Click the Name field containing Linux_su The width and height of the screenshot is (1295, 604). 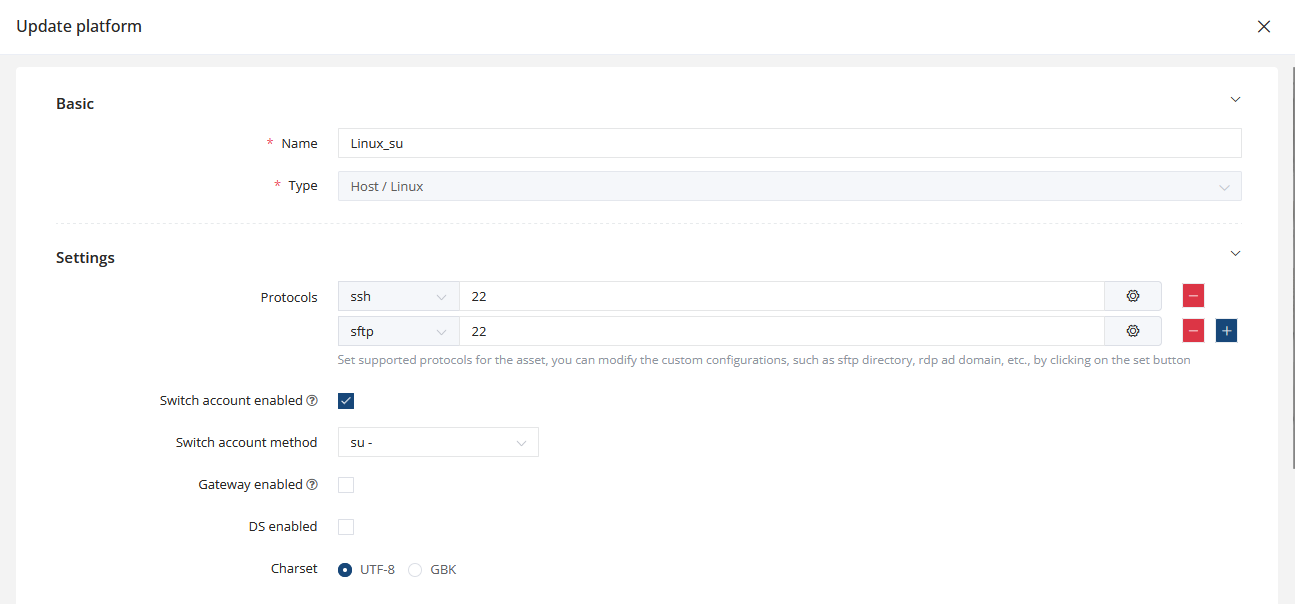tap(789, 143)
